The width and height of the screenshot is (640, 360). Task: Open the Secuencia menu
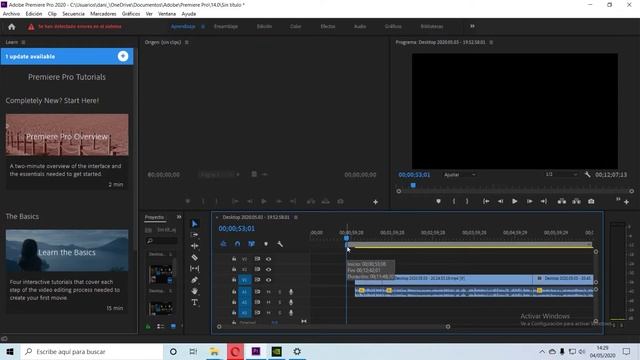73,14
